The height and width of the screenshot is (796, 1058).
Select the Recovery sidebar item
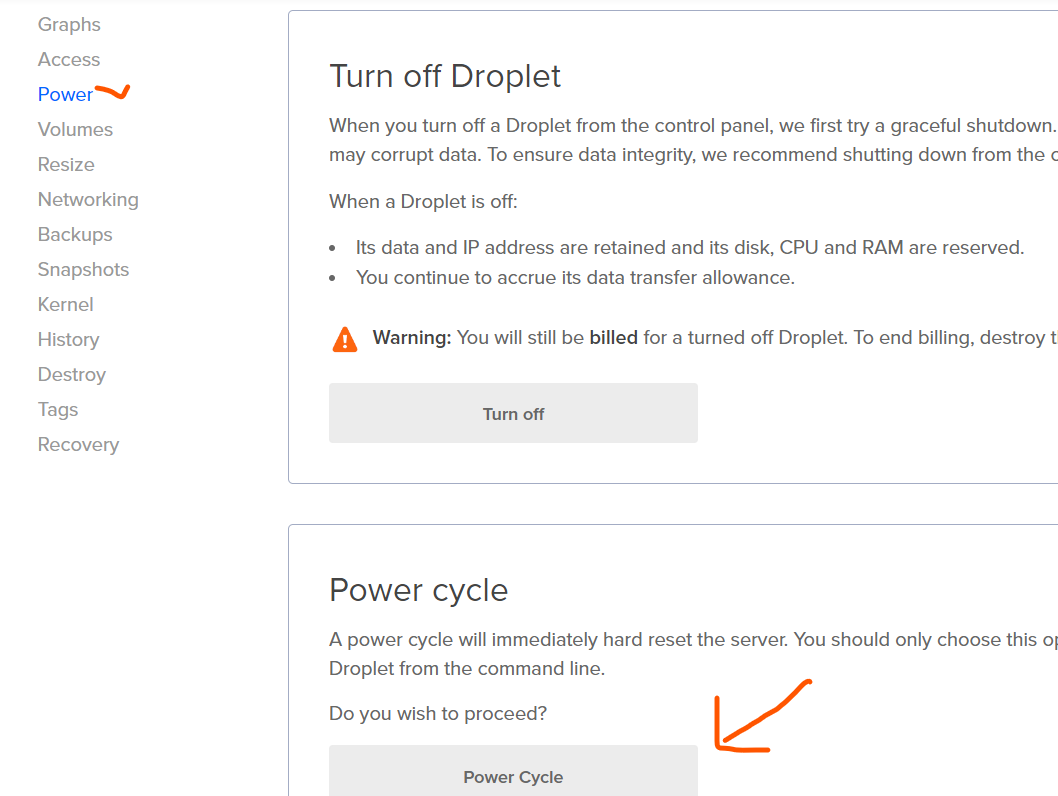[78, 445]
